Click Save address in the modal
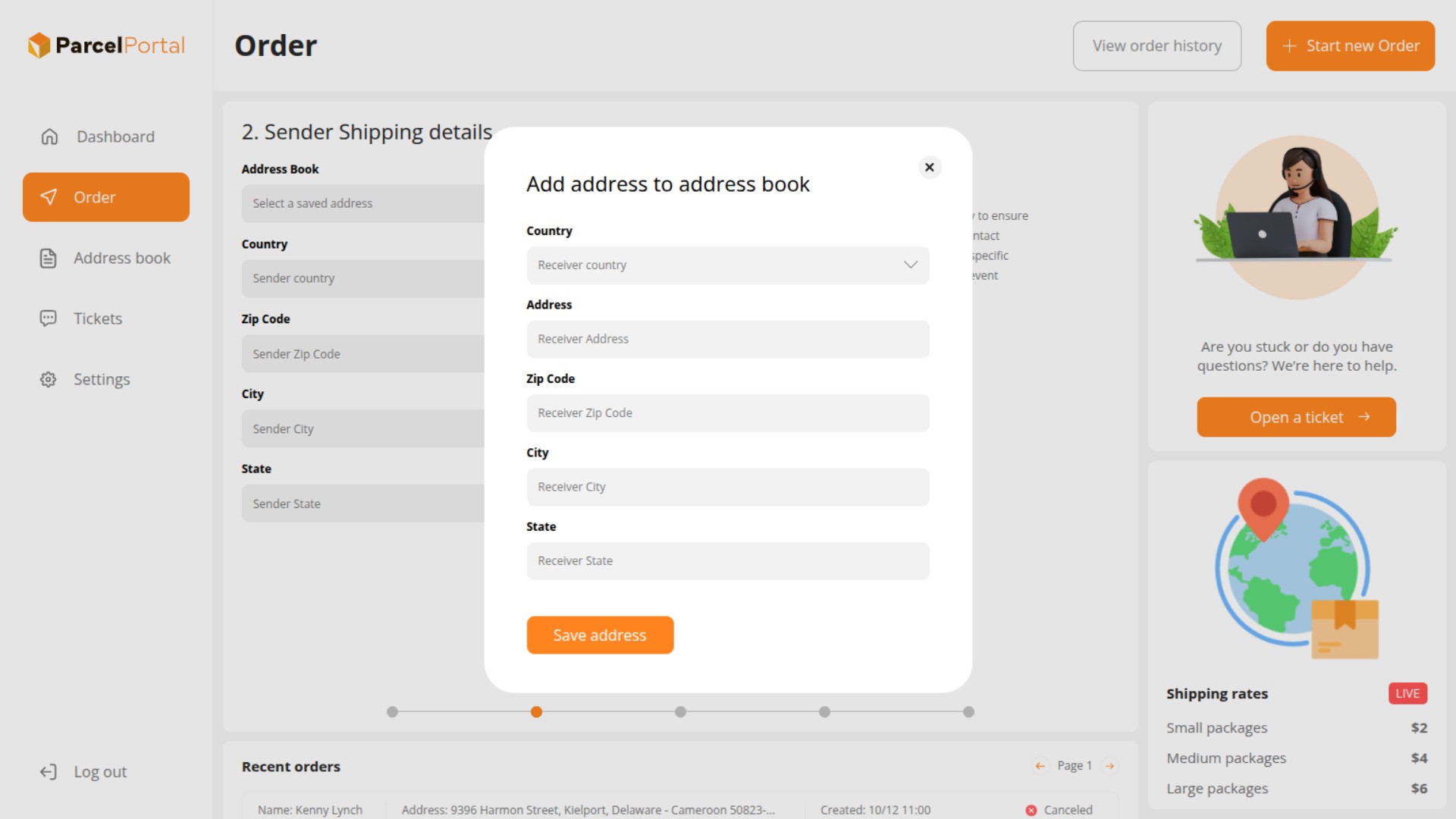The height and width of the screenshot is (819, 1456). tap(599, 635)
